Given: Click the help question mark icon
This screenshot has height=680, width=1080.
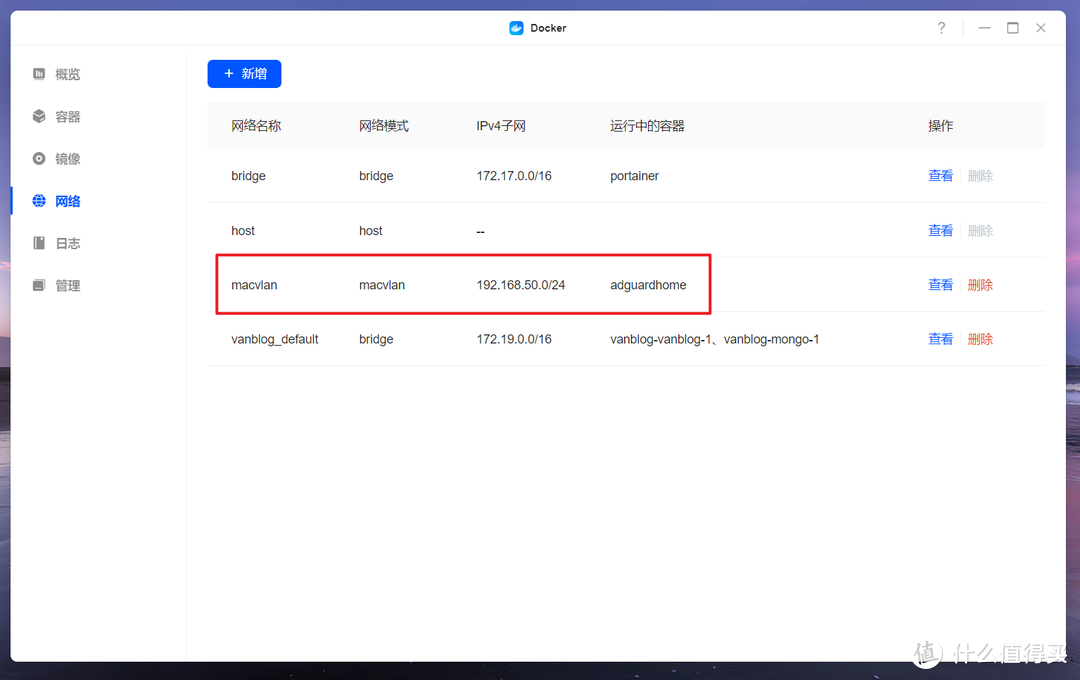Looking at the screenshot, I should pos(941,28).
